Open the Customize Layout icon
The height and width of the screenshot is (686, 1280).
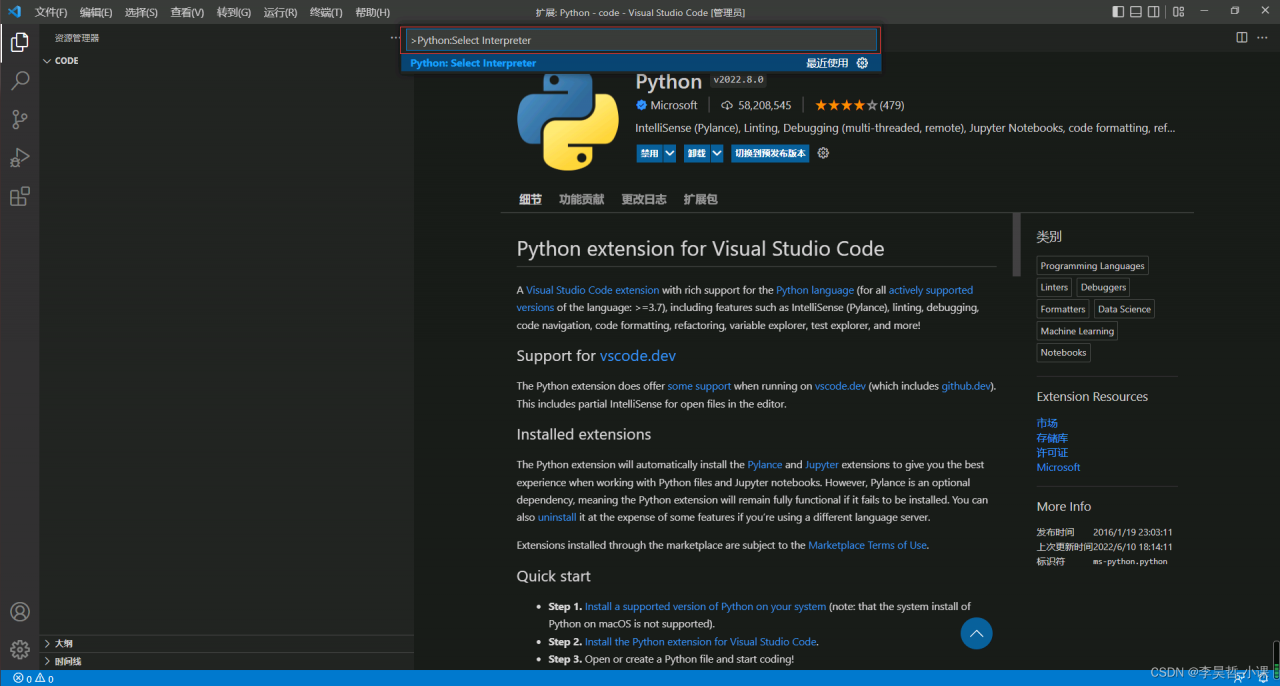(1179, 12)
